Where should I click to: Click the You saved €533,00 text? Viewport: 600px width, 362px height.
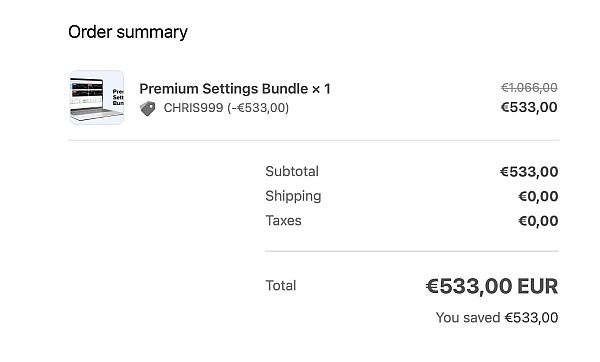[497, 318]
